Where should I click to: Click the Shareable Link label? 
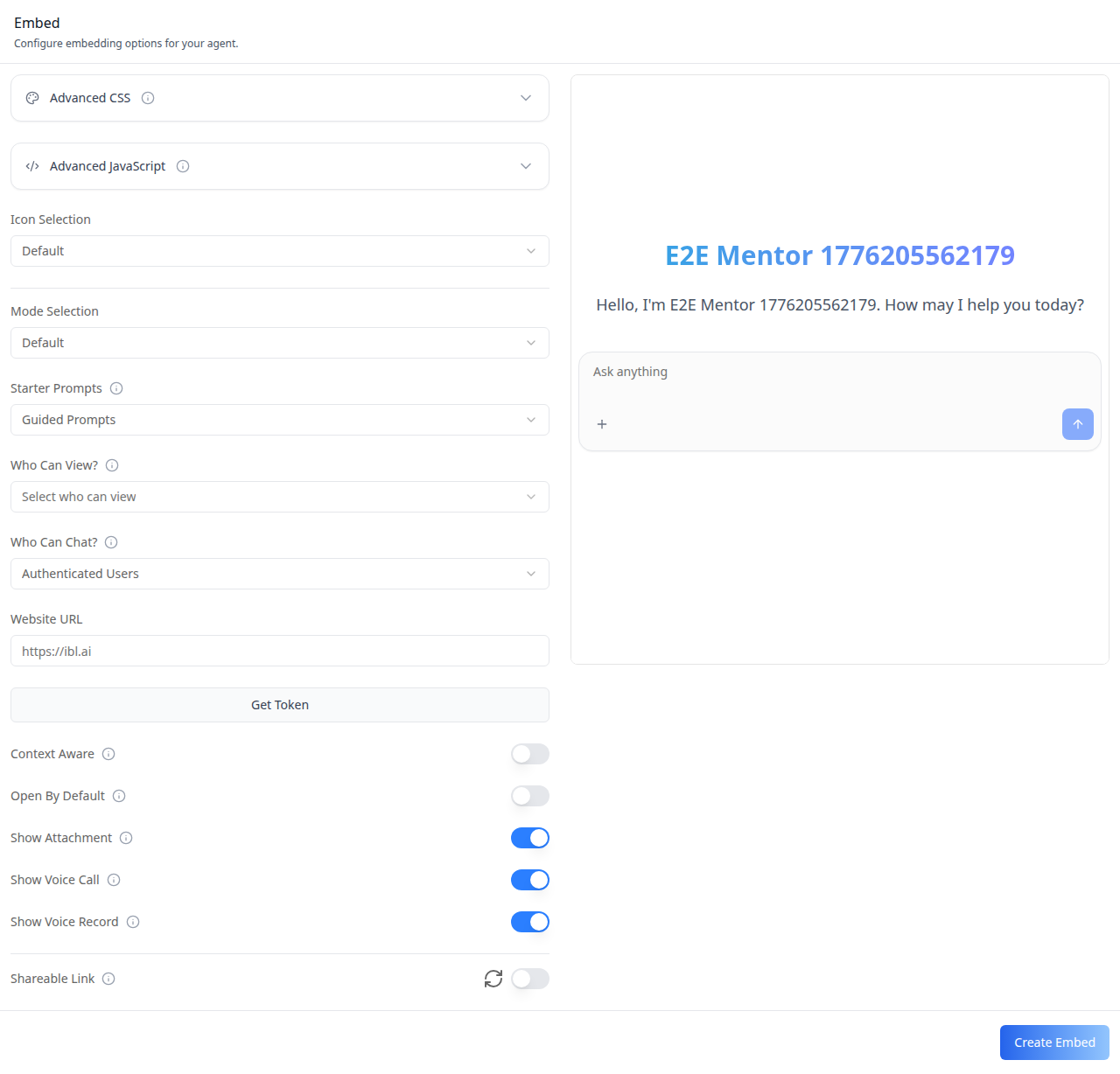click(52, 979)
